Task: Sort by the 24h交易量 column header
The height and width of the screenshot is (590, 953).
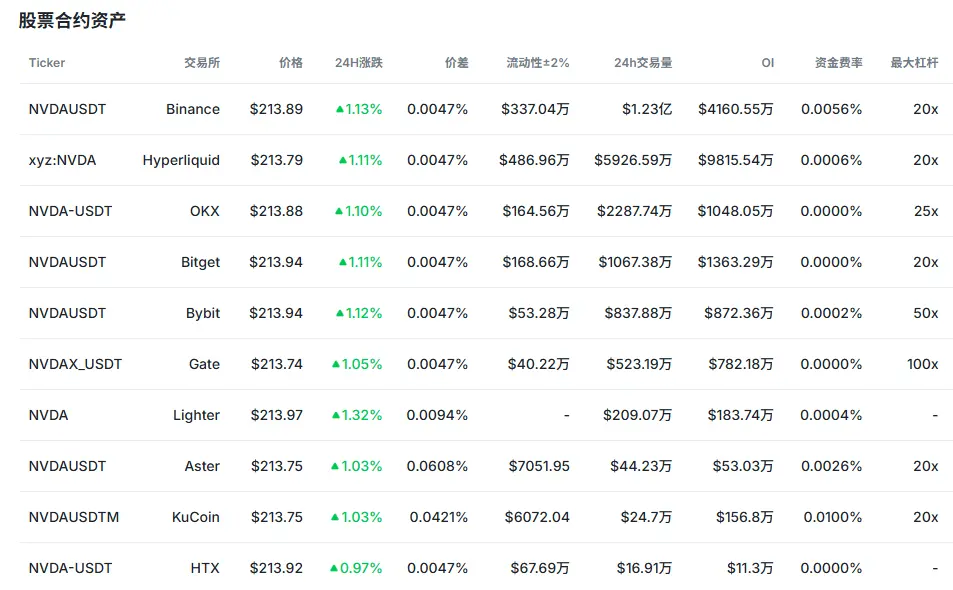Action: 643,63
